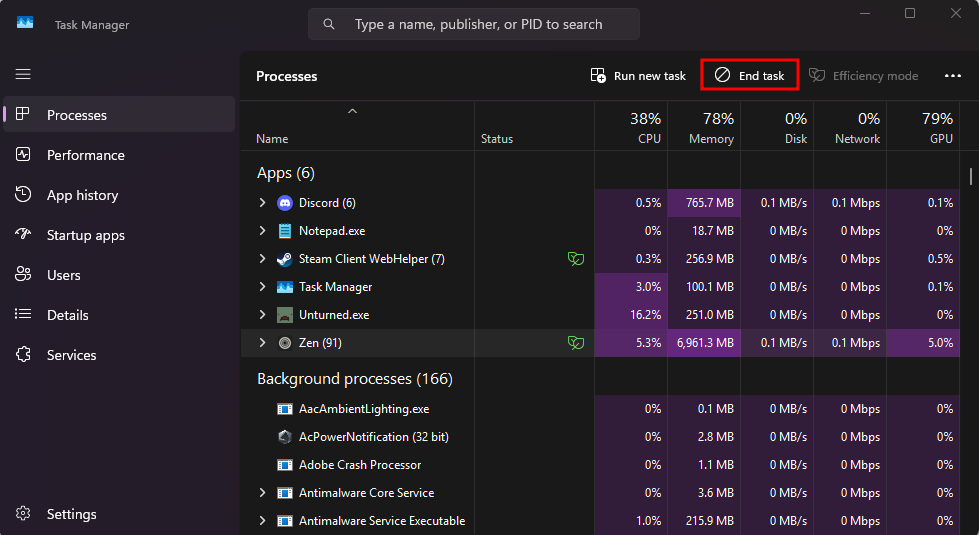Click the Run new task button

tap(638, 76)
